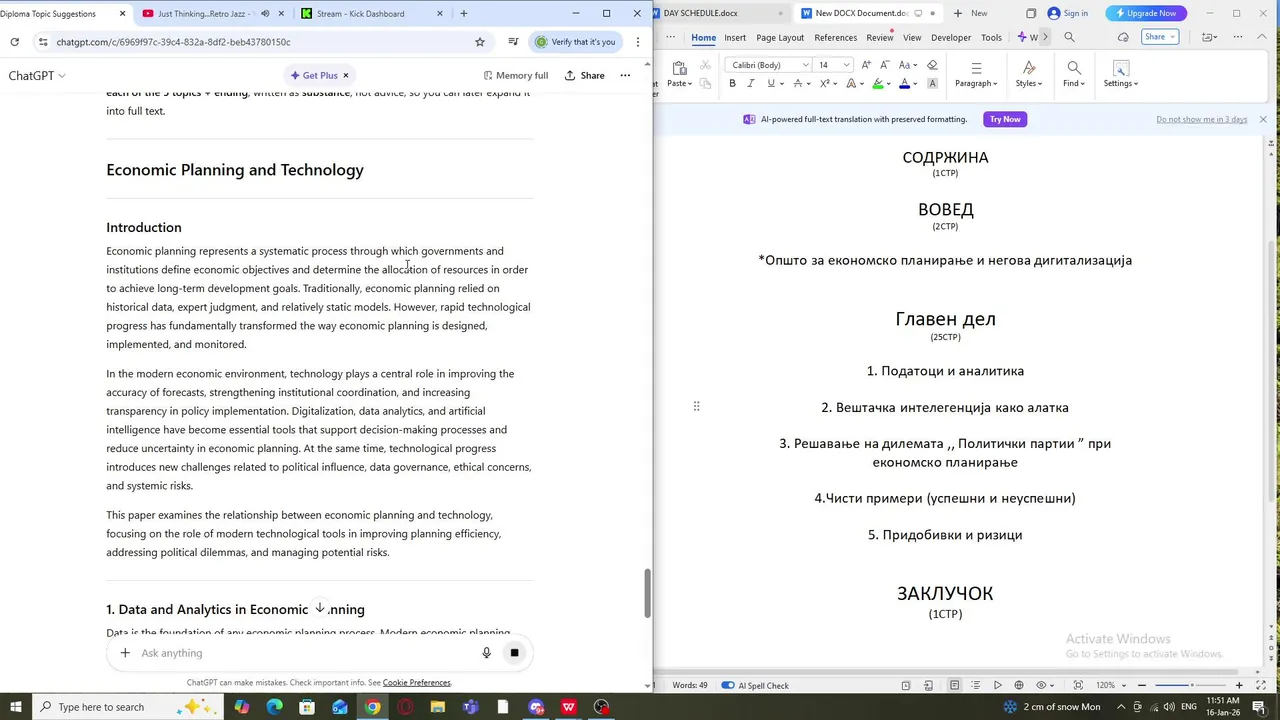Viewport: 1280px width, 720px height.
Task: Collapse the WPS ribbon with up chevron
Action: coord(1263,37)
